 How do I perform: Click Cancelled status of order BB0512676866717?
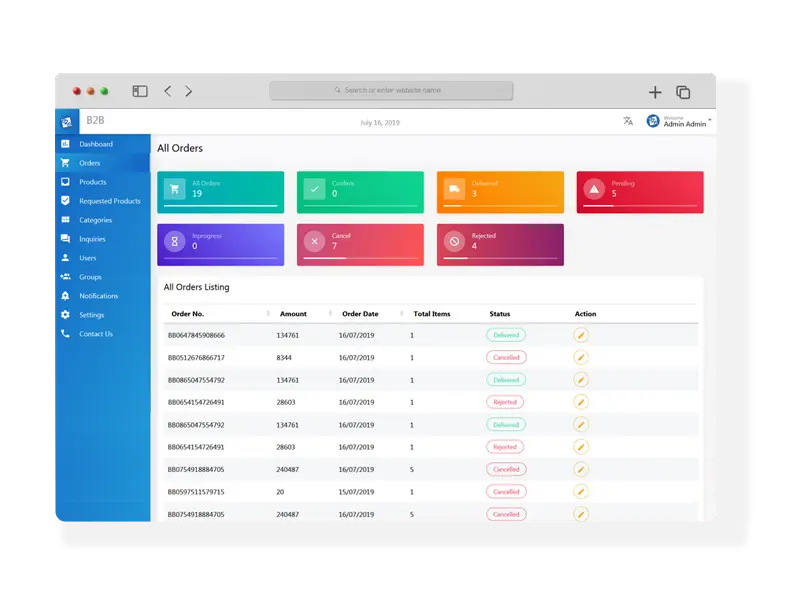(506, 358)
